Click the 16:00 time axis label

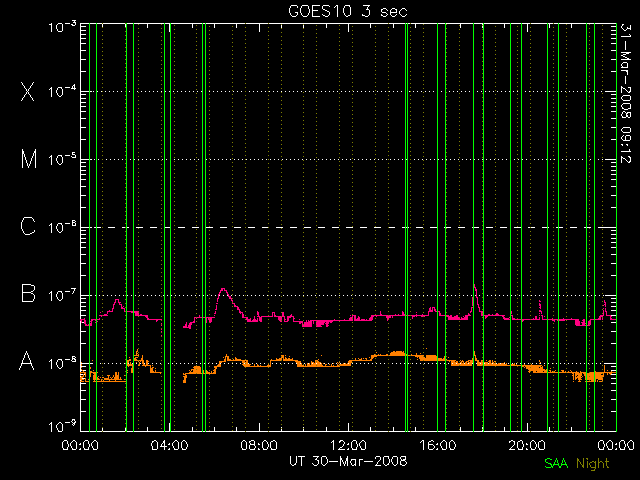pyautogui.click(x=438, y=444)
